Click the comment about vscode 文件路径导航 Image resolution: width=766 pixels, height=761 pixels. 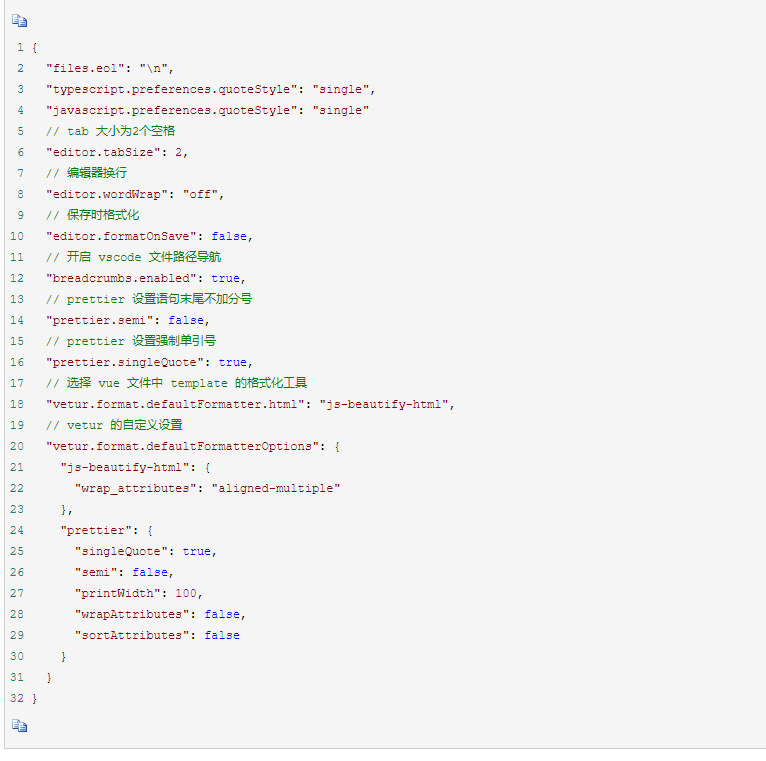point(133,257)
